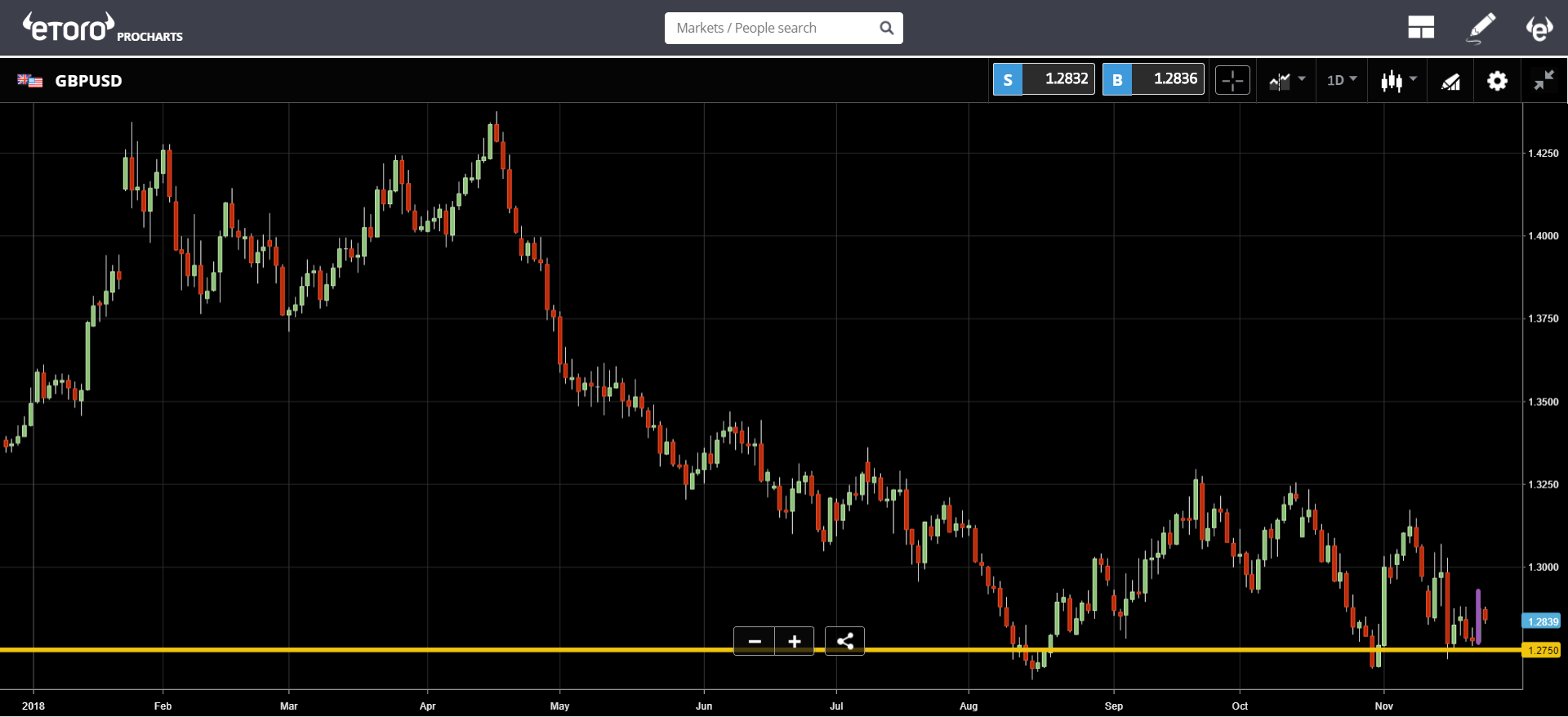Click the Sell button at 1.2832
1568x717 pixels.
click(x=1044, y=79)
